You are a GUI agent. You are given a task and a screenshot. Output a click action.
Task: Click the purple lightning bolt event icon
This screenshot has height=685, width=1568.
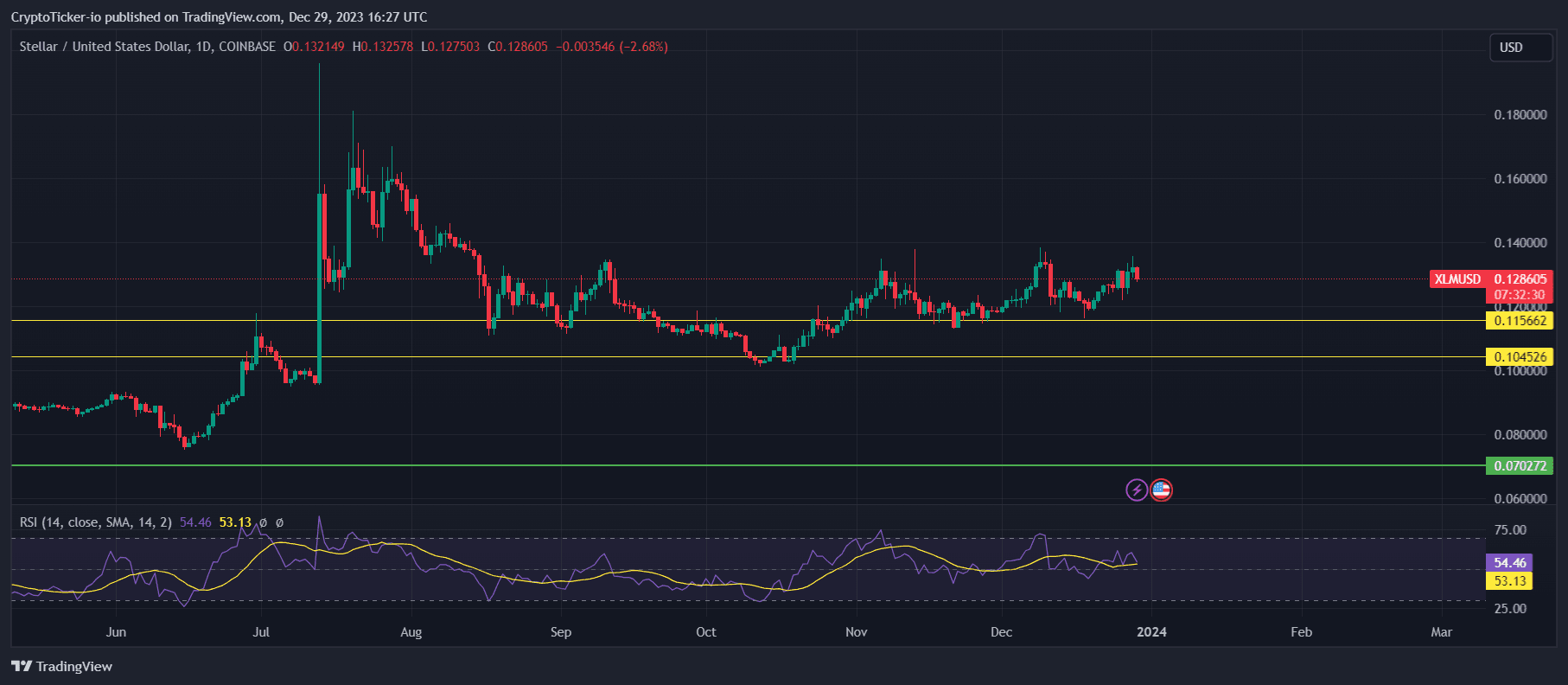1137,490
